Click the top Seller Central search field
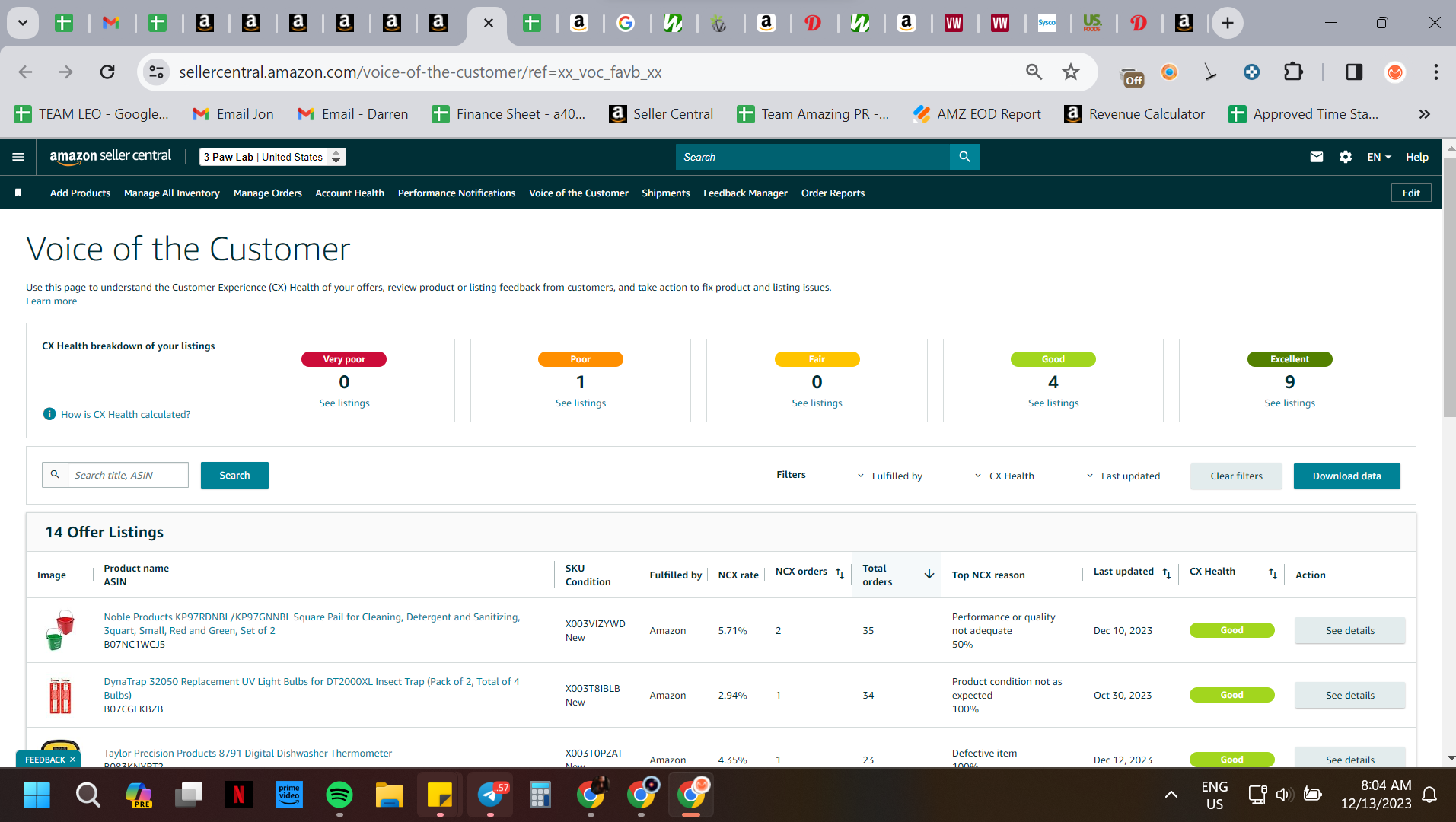Viewport: 1456px width, 822px height. [812, 157]
